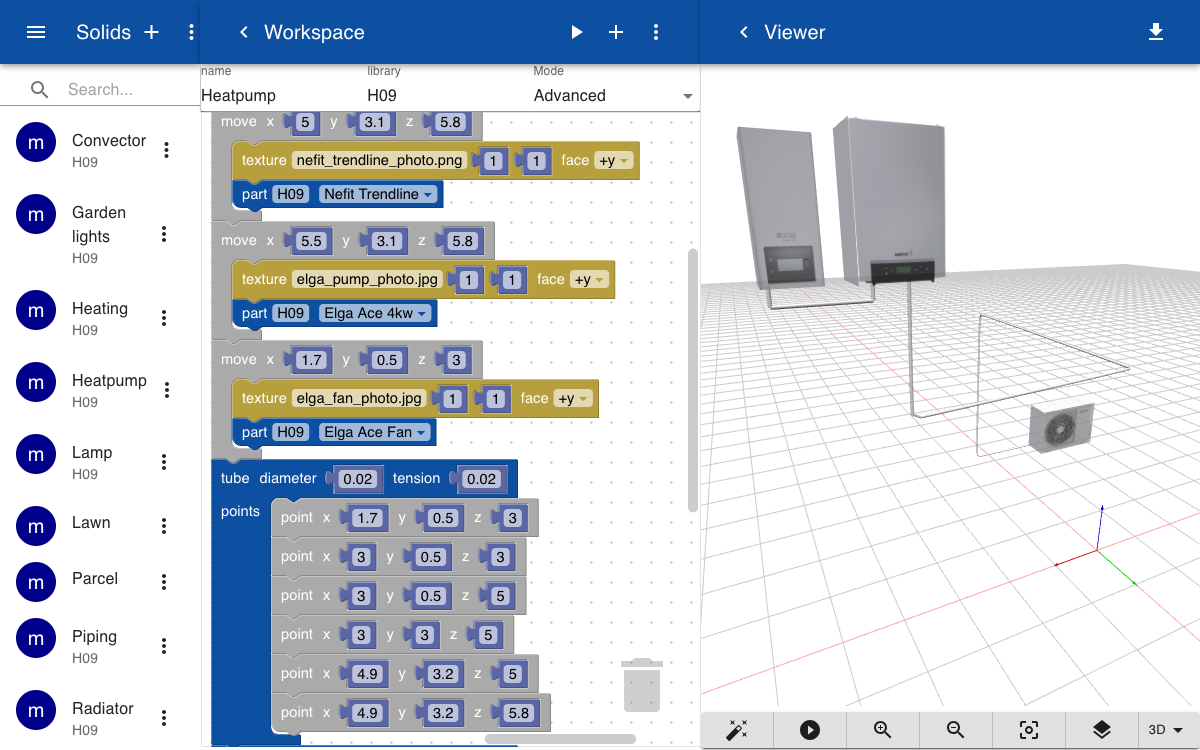Collapse the Workspace panel back arrow
Viewport: 1200px width, 750px height.
(x=243, y=32)
